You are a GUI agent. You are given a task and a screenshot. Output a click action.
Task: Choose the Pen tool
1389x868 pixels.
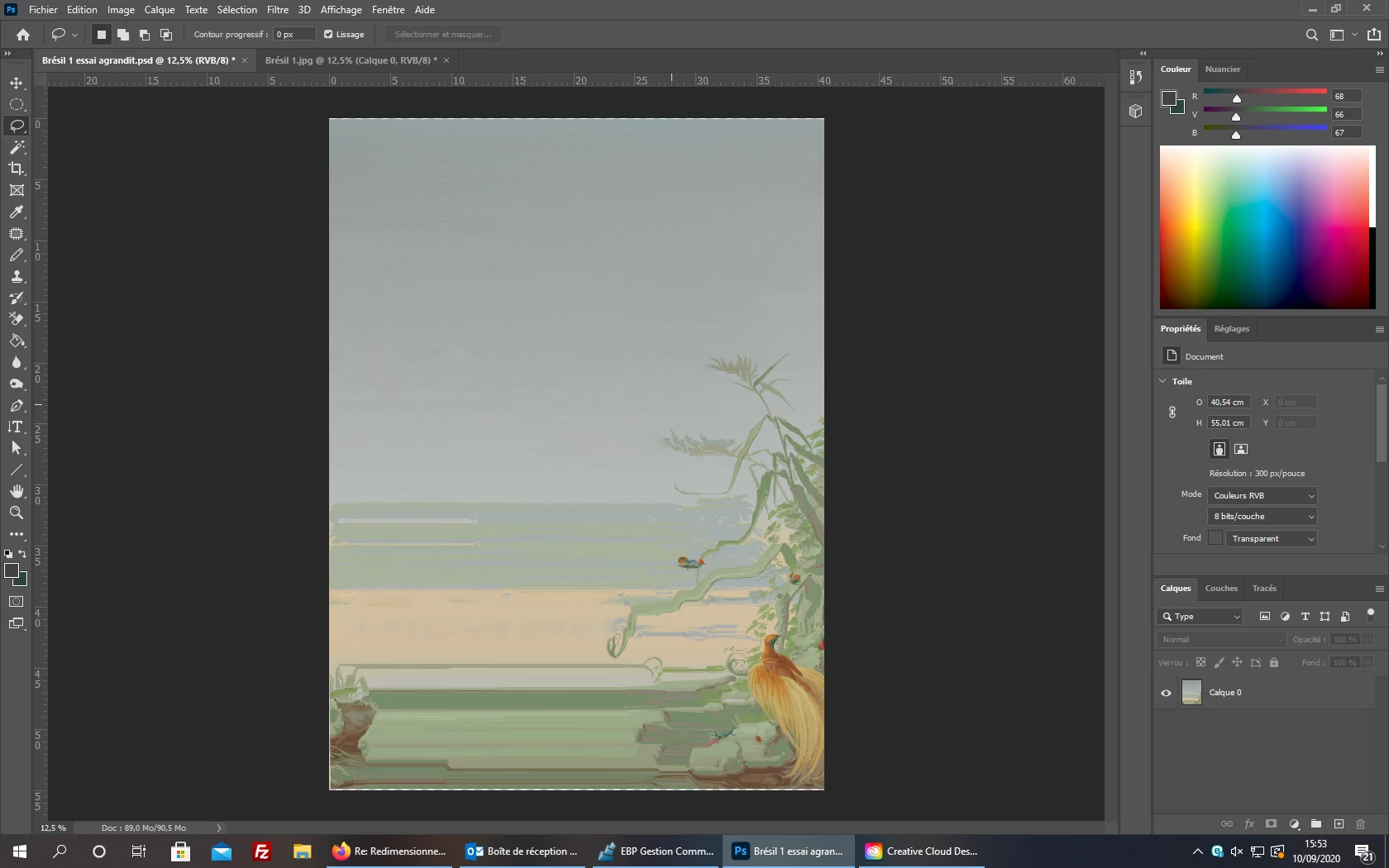coord(17,406)
